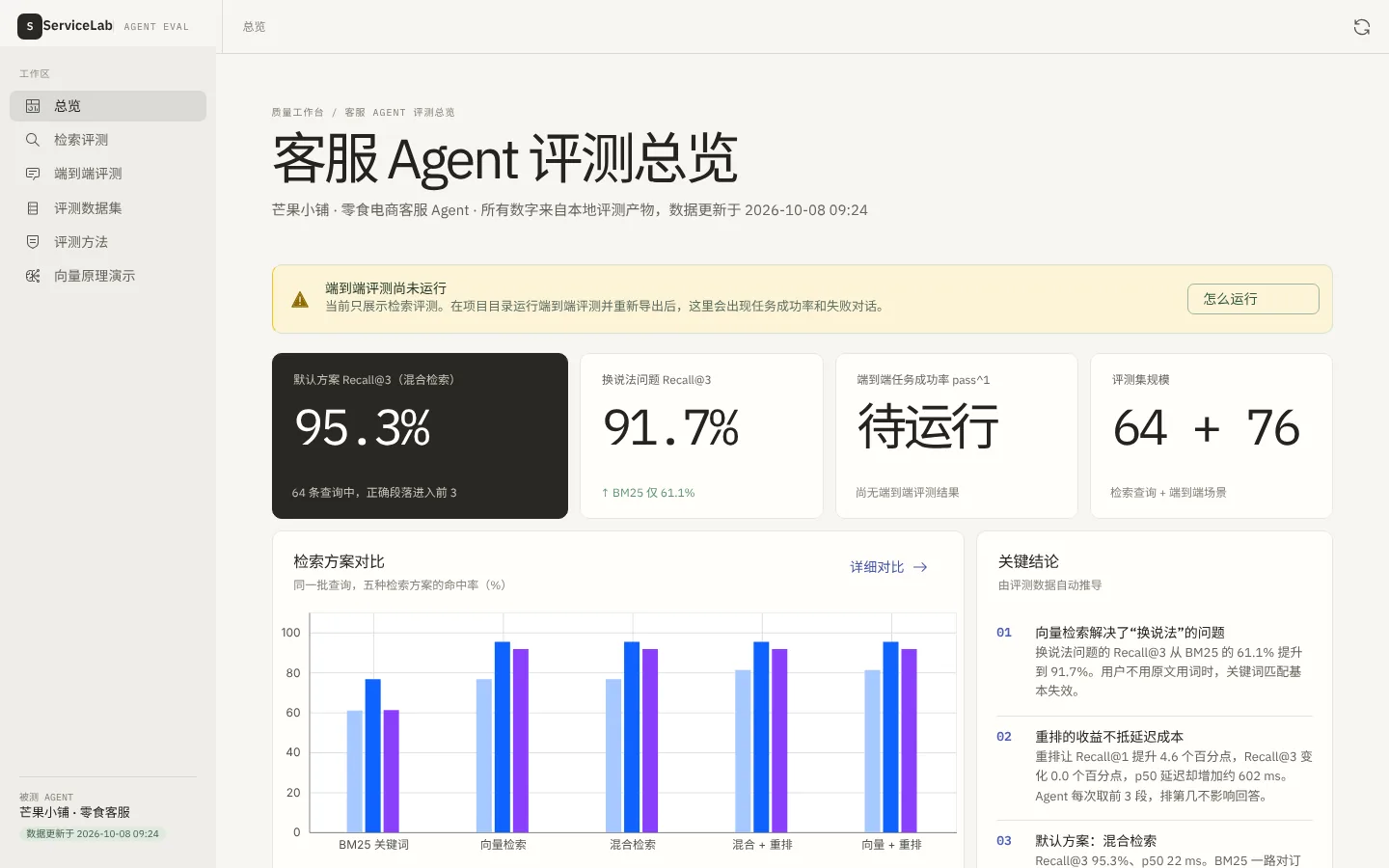The width and height of the screenshot is (1389, 868).
Task: Click "芒果小铺 · 零食客服" in sidebar footer
Action: [74, 813]
